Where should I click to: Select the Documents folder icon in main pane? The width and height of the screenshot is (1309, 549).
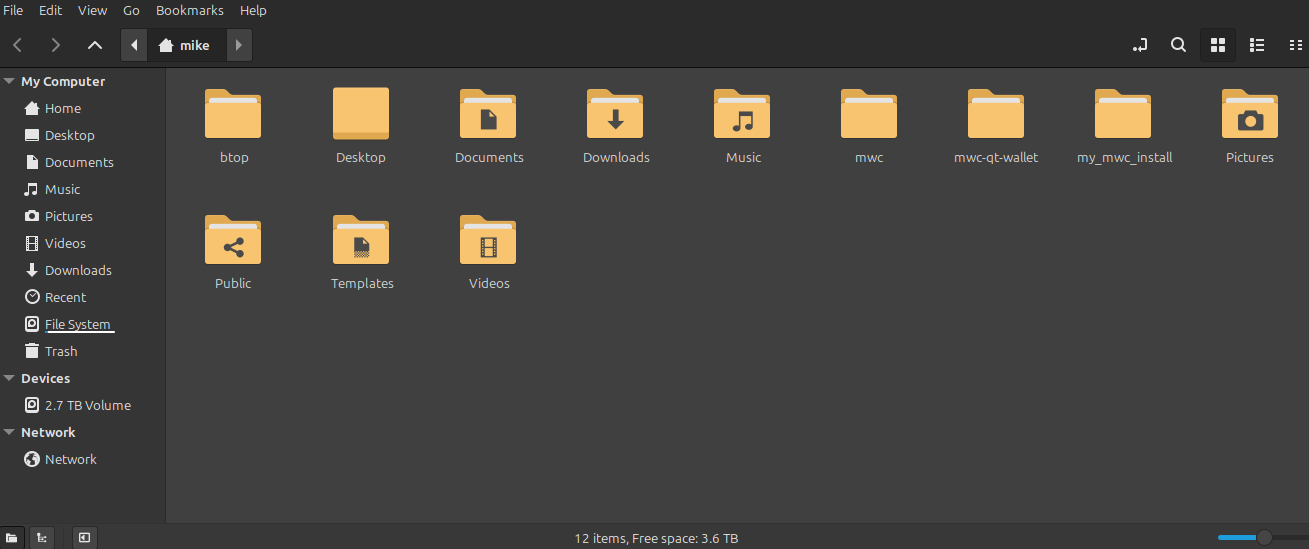tap(488, 112)
